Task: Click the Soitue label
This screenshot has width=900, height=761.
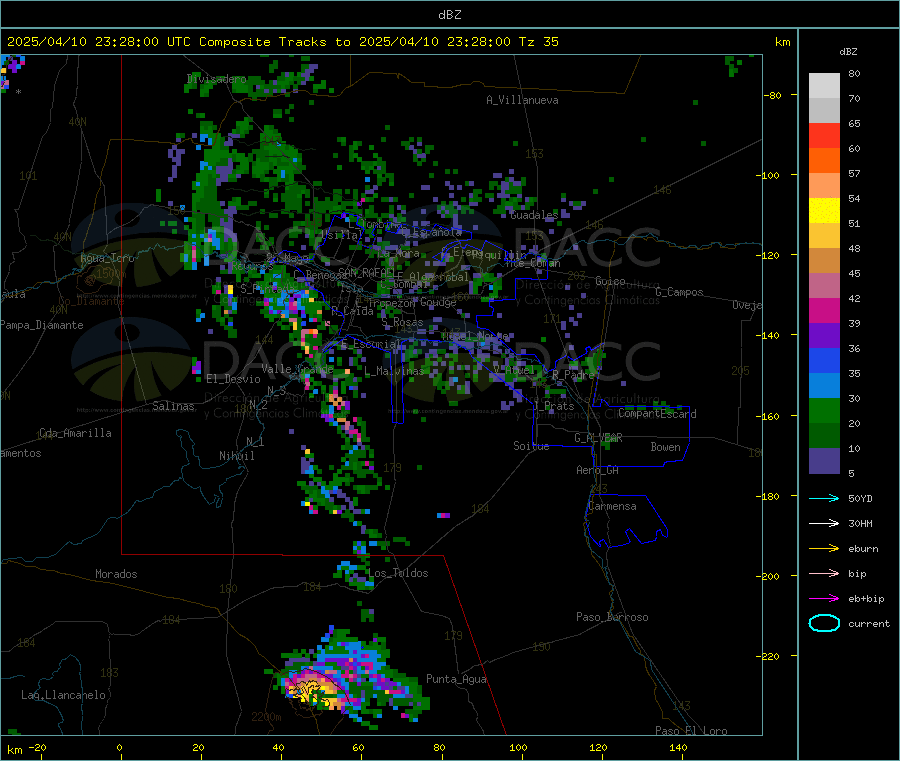Action: pos(531,446)
